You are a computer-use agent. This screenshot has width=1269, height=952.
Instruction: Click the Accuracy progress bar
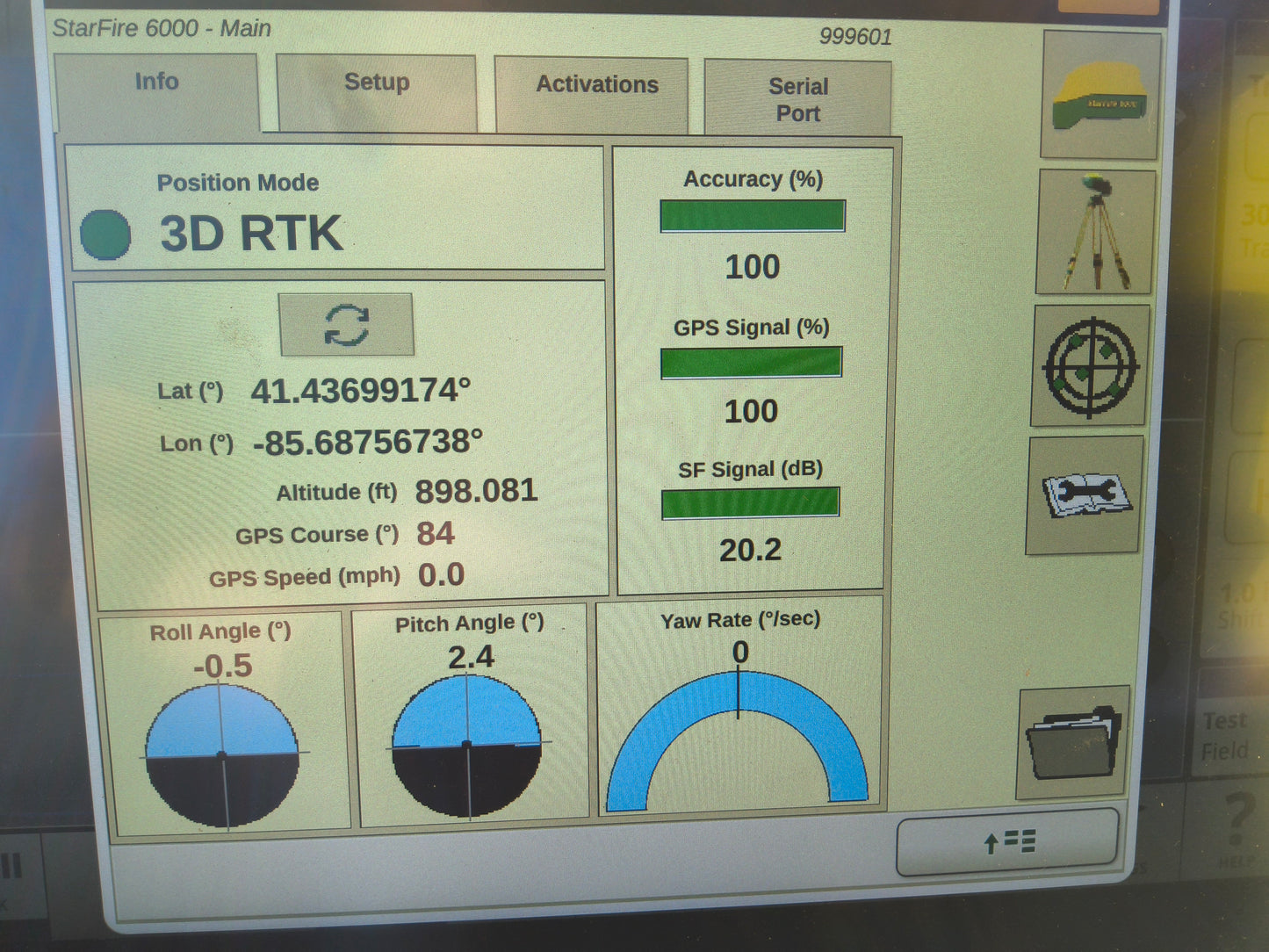coord(751,215)
